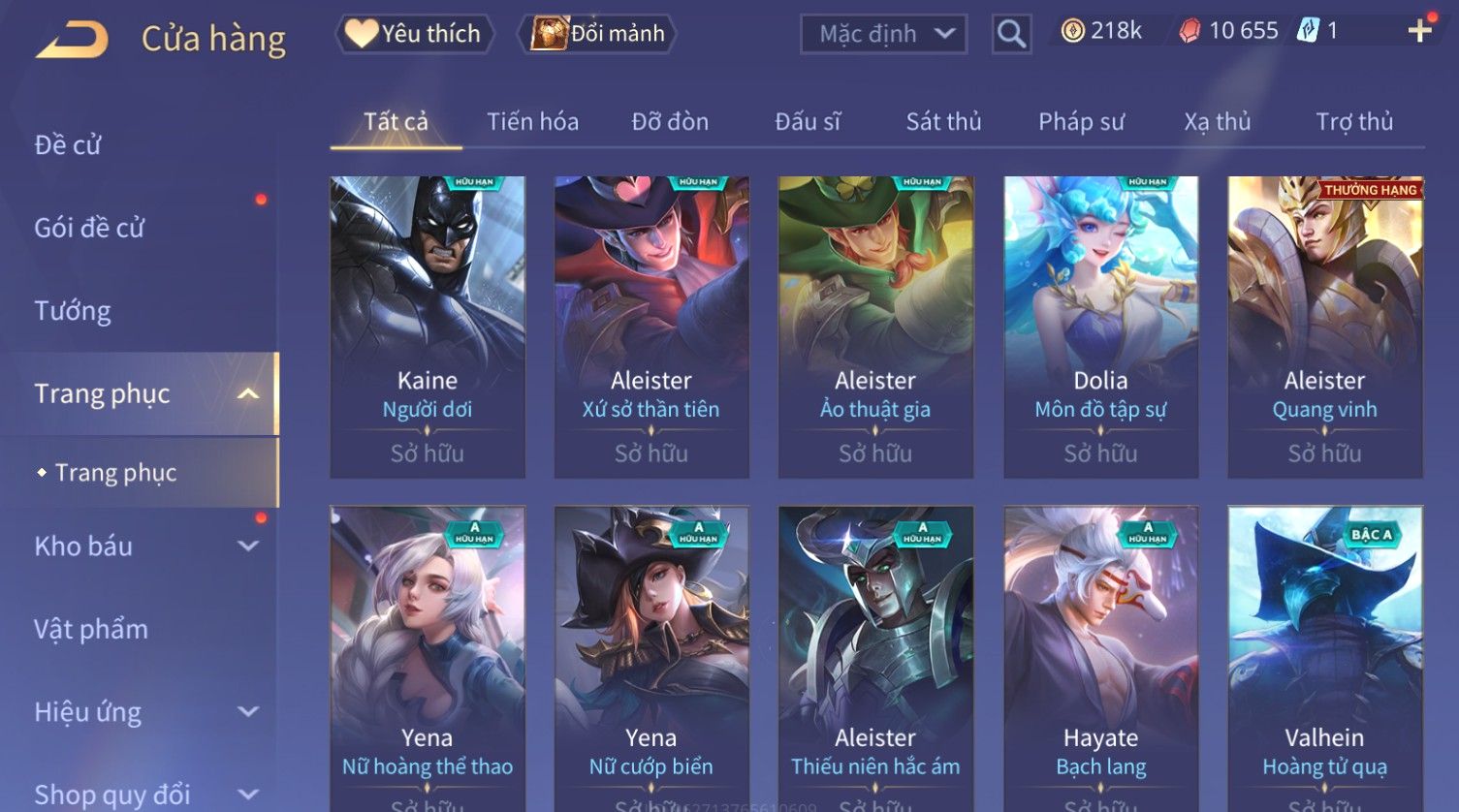This screenshot has width=1459, height=812.
Task: Select Kaine Người dơi skin card
Action: 428,327
